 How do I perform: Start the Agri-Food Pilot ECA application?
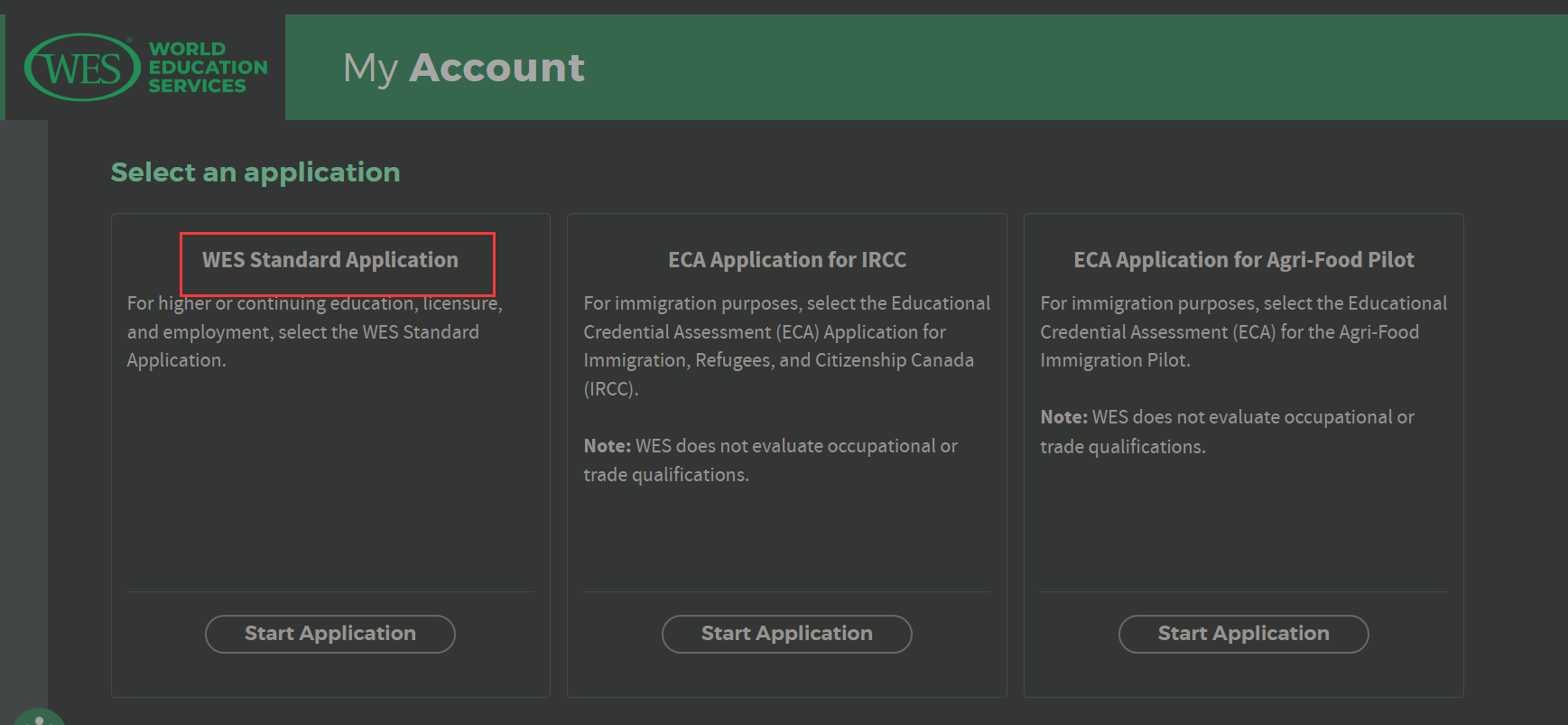pos(1243,634)
